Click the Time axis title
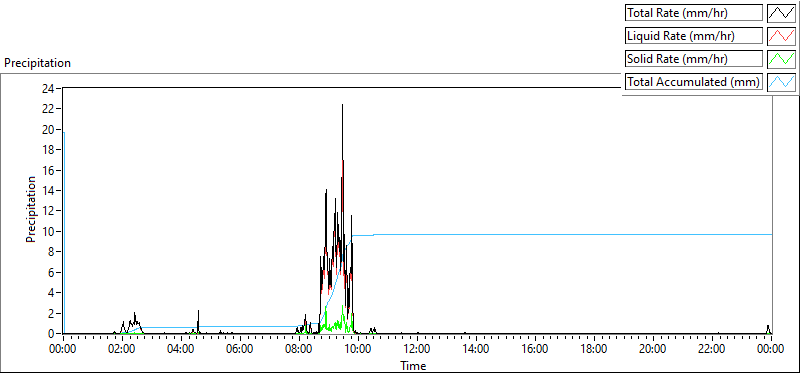Viewport: 800px width, 373px height. [413, 365]
